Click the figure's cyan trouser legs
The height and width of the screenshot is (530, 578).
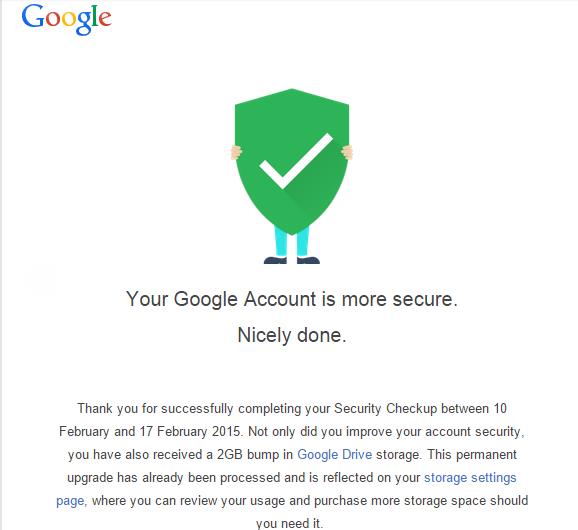[292, 241]
